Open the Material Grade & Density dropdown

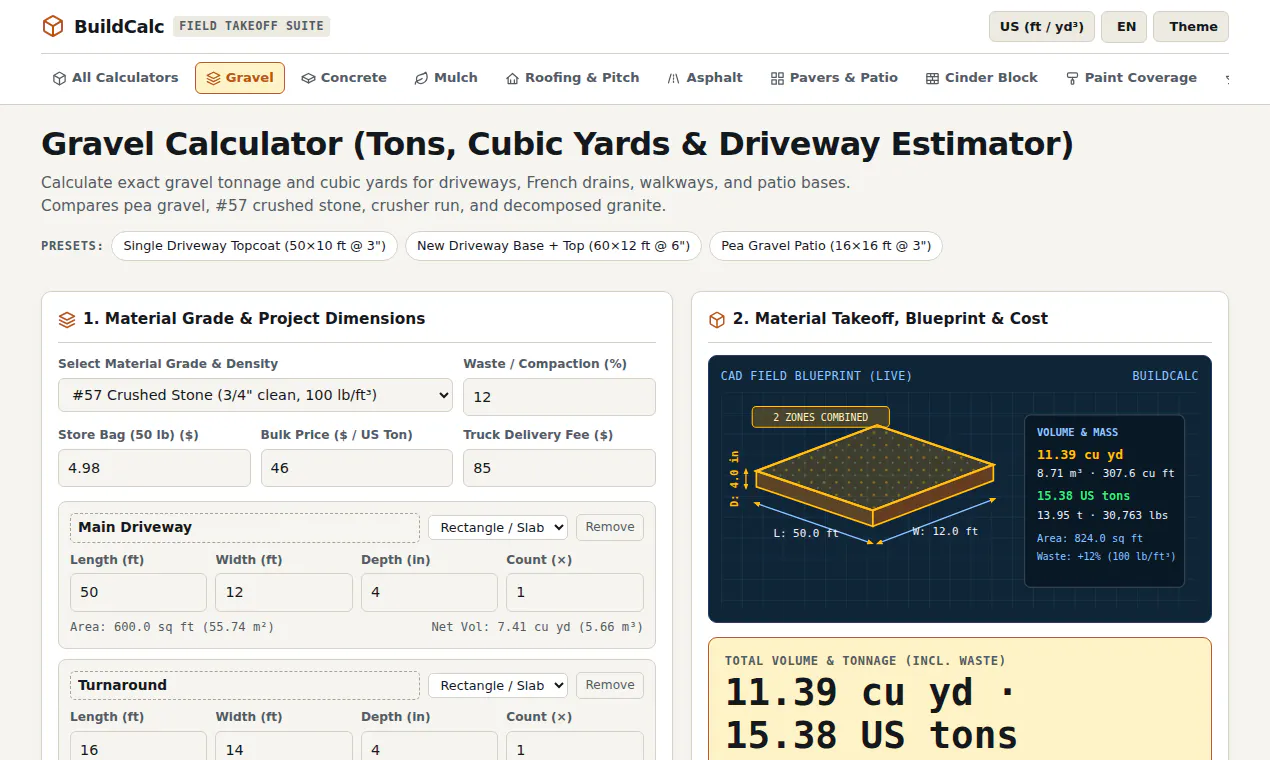click(x=255, y=395)
